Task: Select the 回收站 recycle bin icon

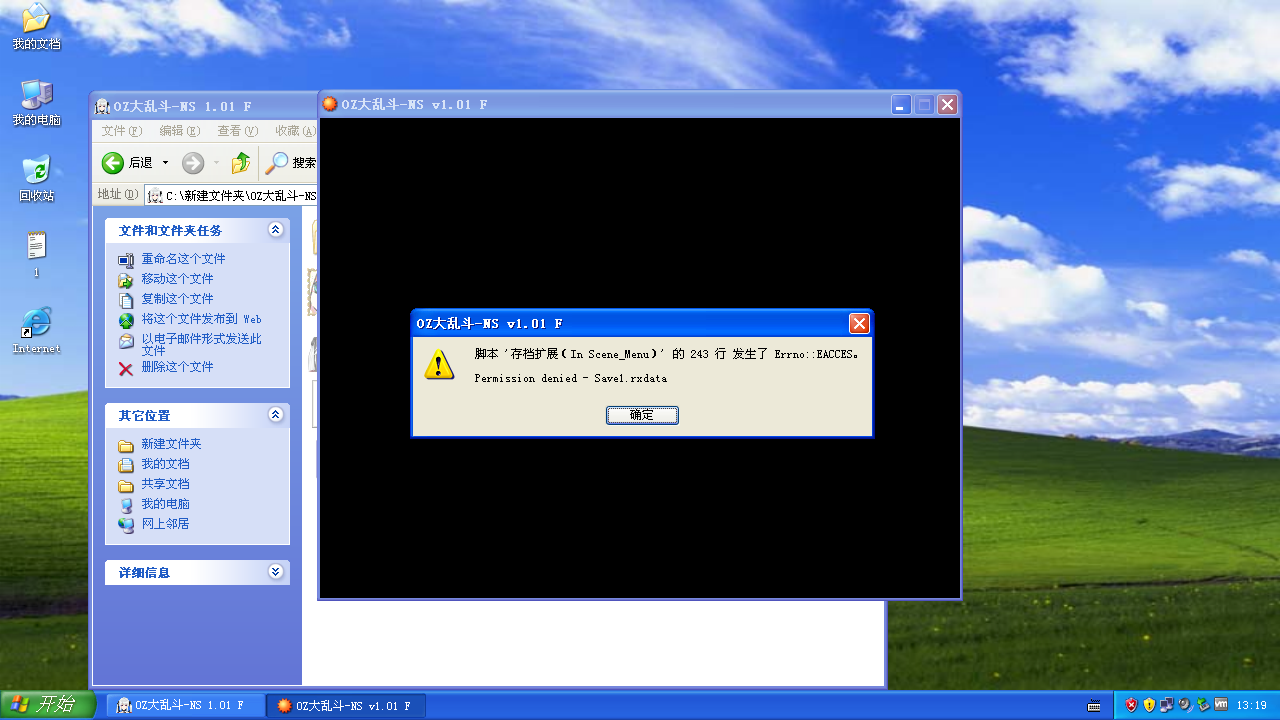Action: click(x=36, y=179)
